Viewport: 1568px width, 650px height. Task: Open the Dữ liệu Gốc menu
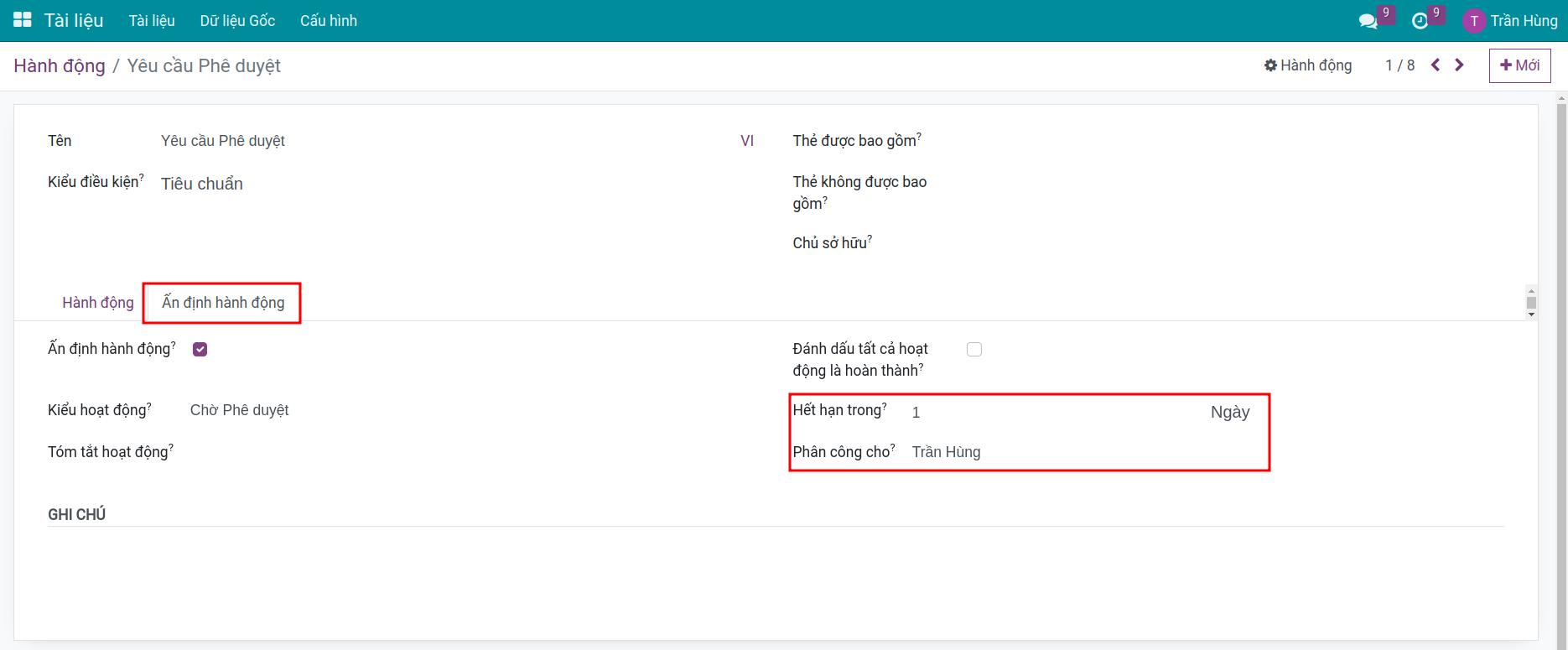pyautogui.click(x=237, y=21)
